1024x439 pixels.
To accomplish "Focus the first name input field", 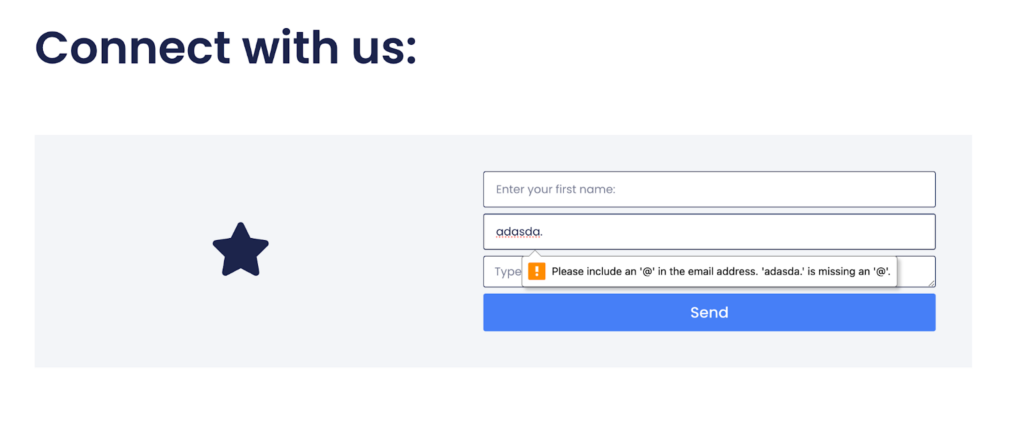I will coord(709,189).
